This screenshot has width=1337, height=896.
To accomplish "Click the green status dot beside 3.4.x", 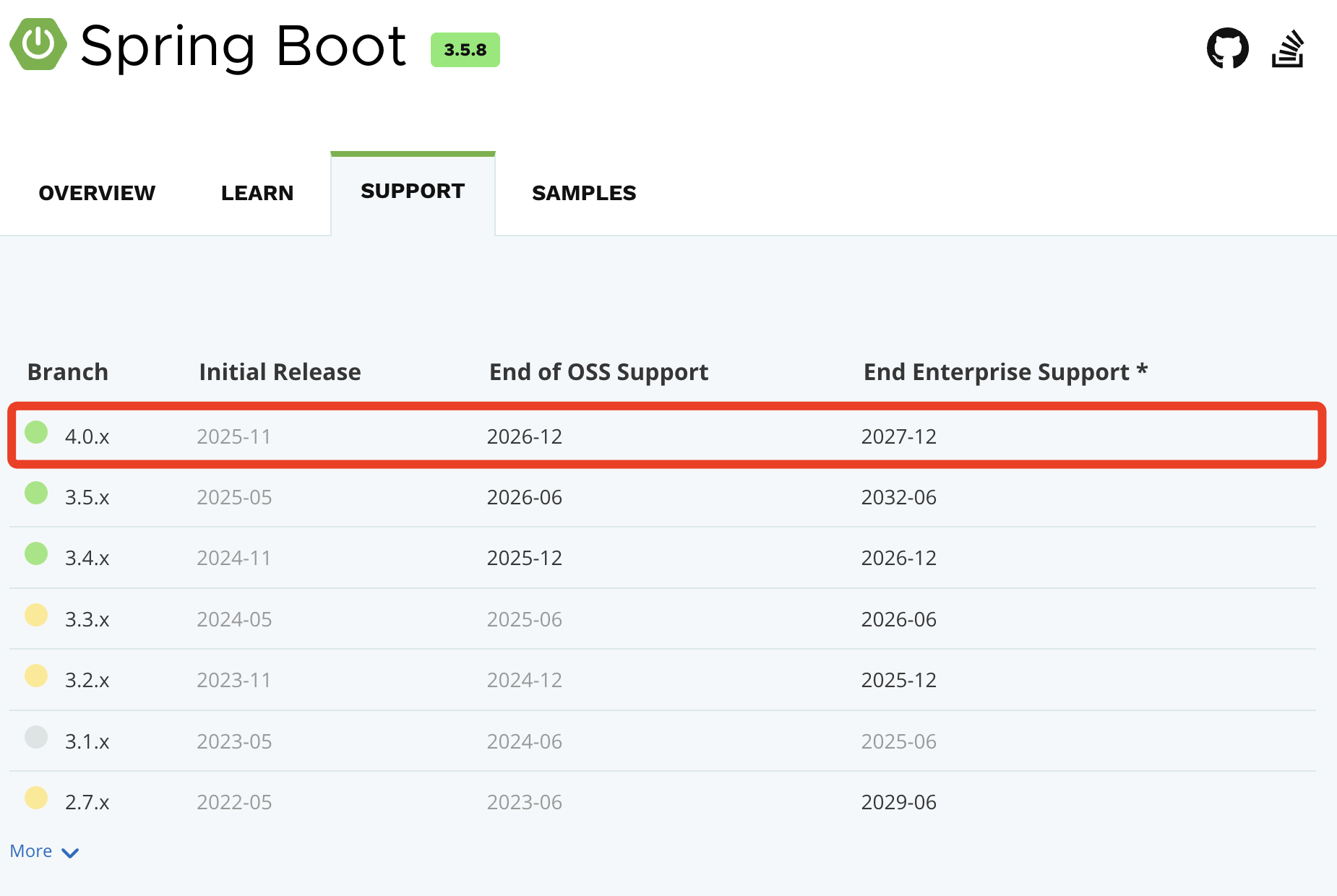I will [35, 555].
